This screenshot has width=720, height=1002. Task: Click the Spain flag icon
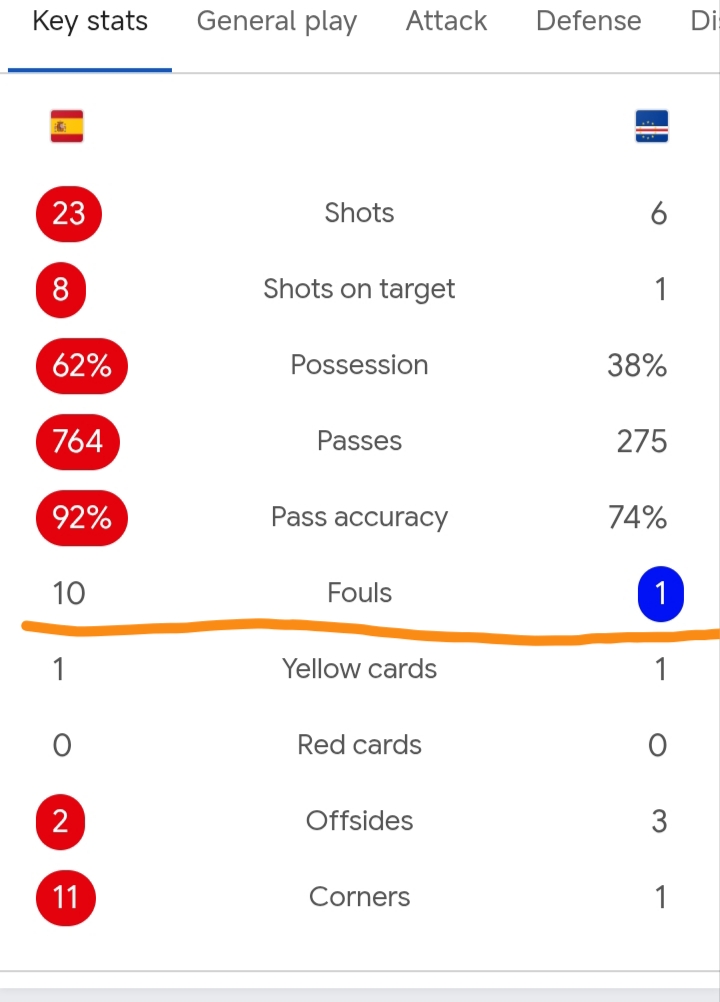(x=67, y=126)
